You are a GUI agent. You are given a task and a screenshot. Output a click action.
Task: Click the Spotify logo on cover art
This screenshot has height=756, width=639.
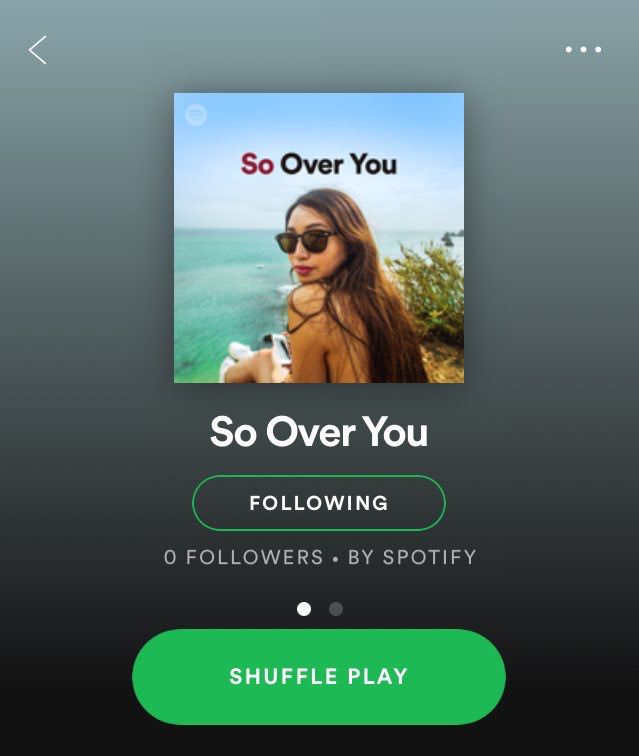tap(196, 115)
